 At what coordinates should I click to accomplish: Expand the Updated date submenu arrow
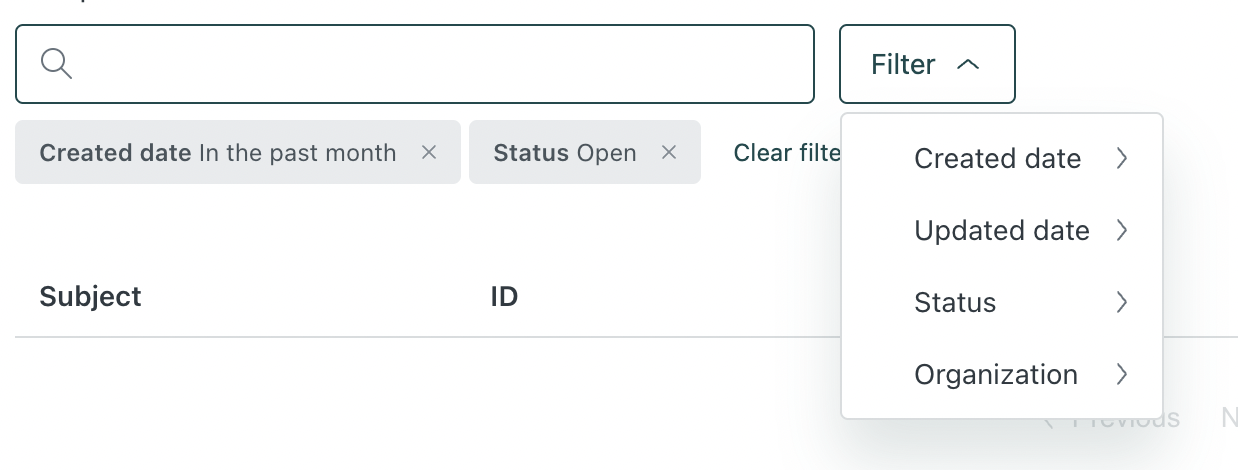1122,230
